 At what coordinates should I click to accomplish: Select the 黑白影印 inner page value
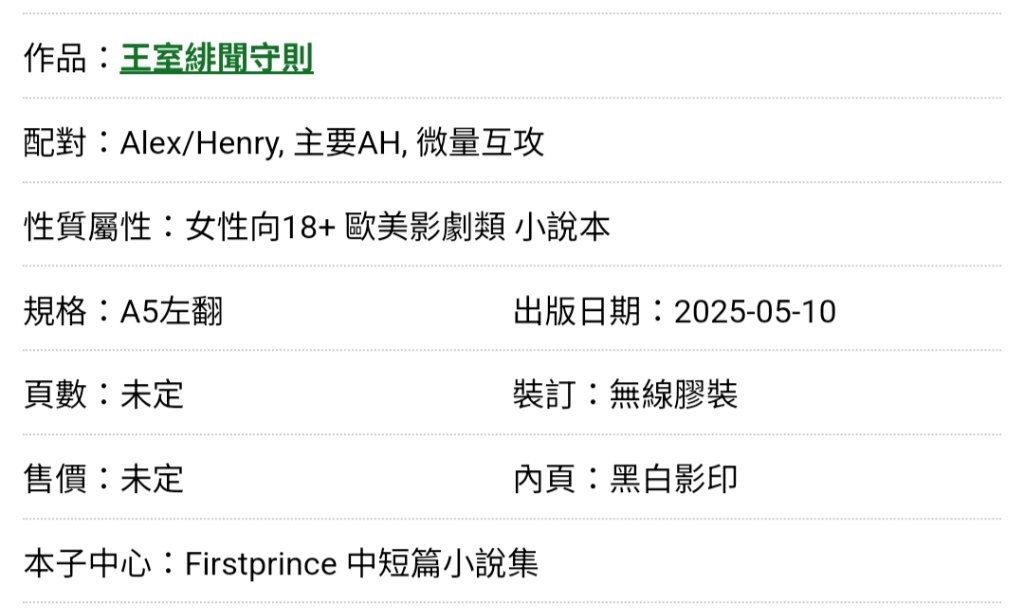tap(673, 479)
